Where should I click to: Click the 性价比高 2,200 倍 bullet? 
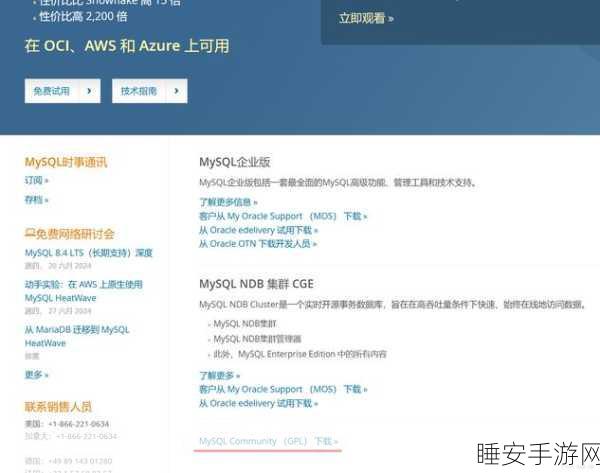pos(83,16)
